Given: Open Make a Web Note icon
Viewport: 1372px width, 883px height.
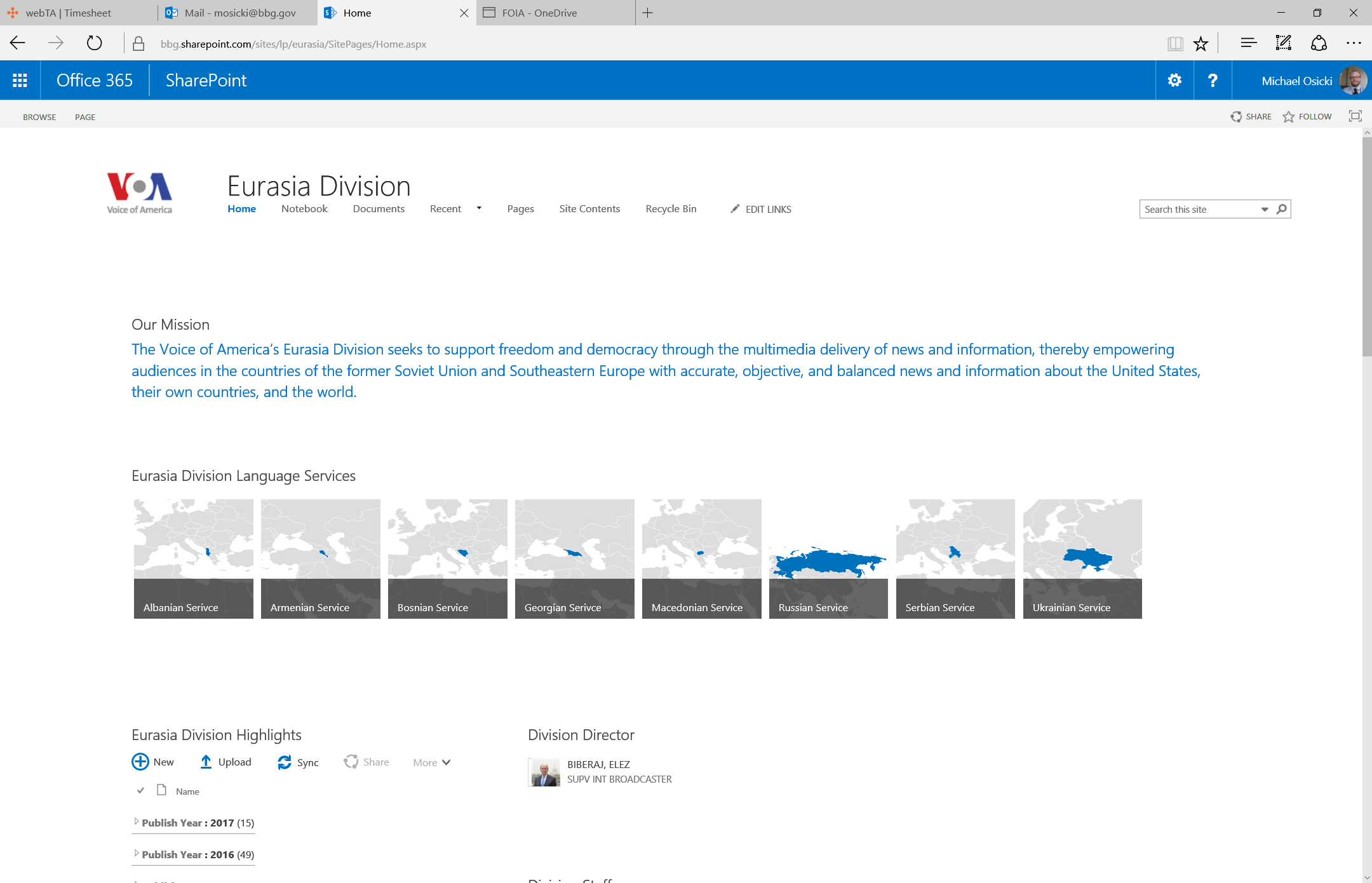Looking at the screenshot, I should coord(1284,43).
